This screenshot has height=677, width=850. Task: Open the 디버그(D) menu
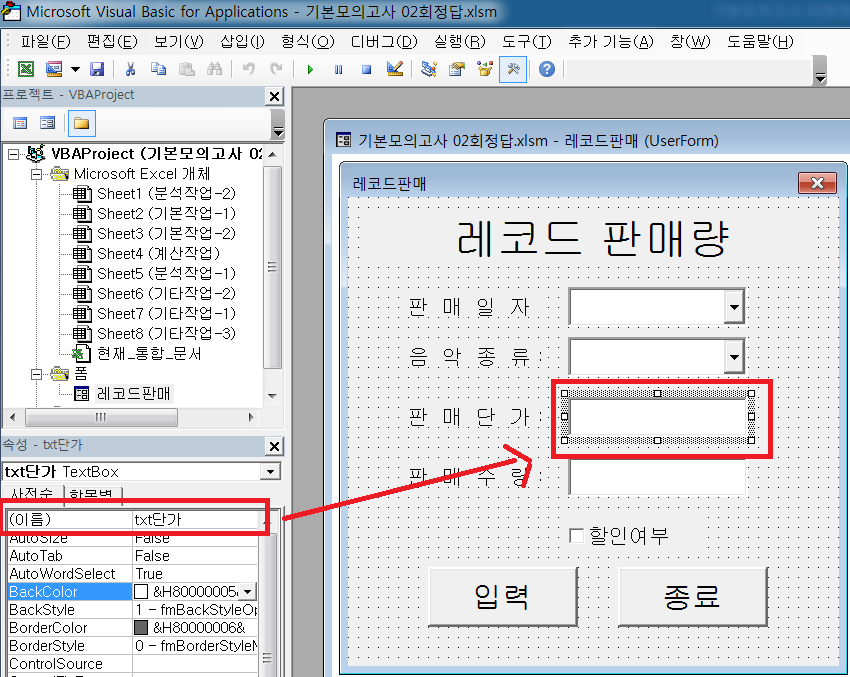tap(383, 41)
